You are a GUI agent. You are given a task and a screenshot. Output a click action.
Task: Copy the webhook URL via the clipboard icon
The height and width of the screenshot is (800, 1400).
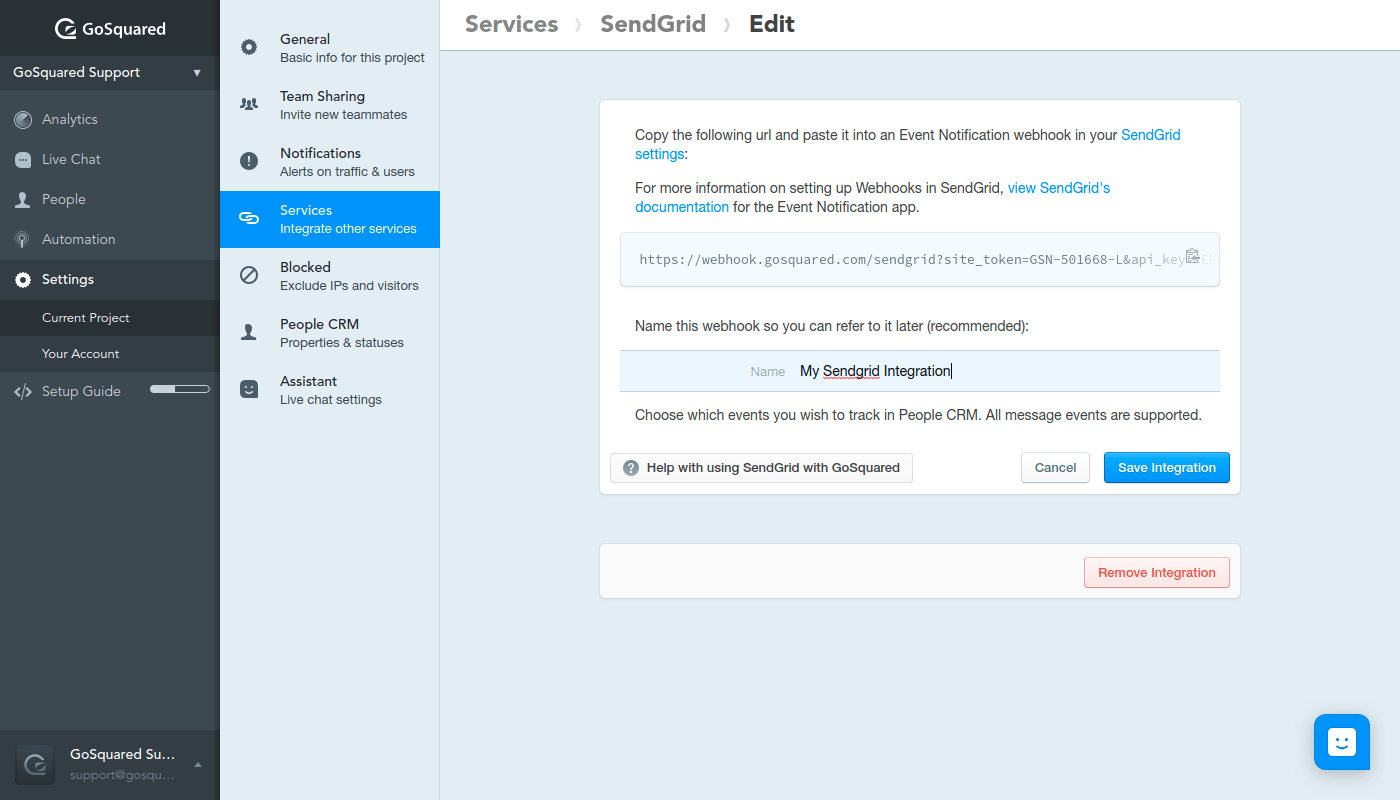[x=1193, y=256]
